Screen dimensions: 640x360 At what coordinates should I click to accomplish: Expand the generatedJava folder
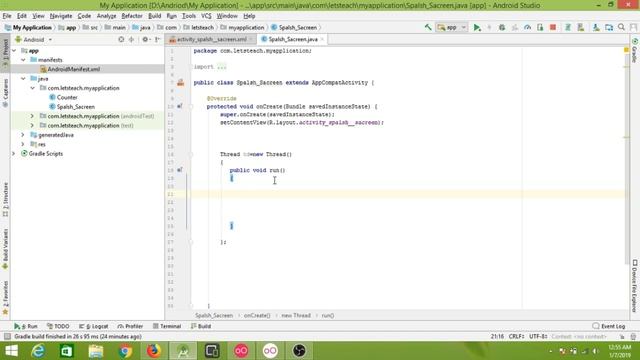click(x=23, y=135)
